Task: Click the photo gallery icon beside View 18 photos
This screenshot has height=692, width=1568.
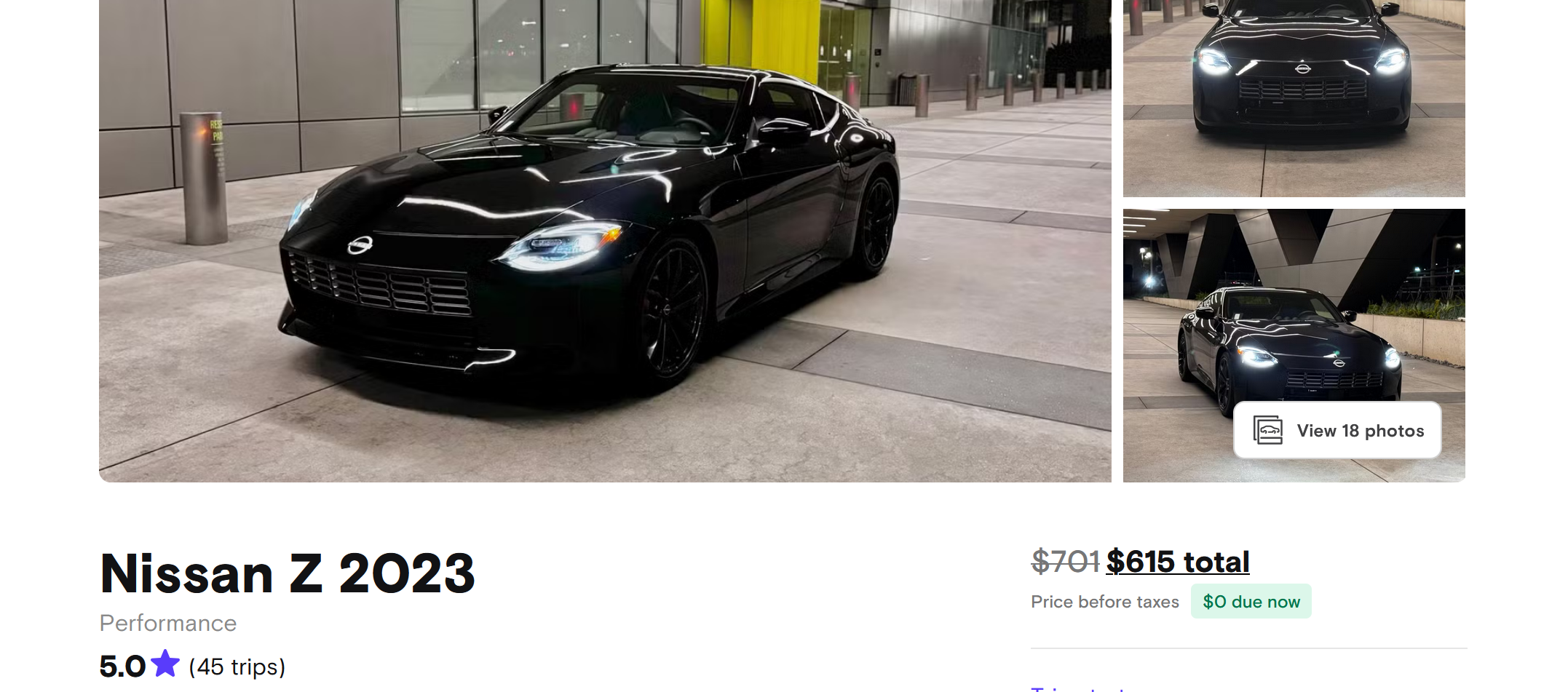Action: (x=1267, y=430)
